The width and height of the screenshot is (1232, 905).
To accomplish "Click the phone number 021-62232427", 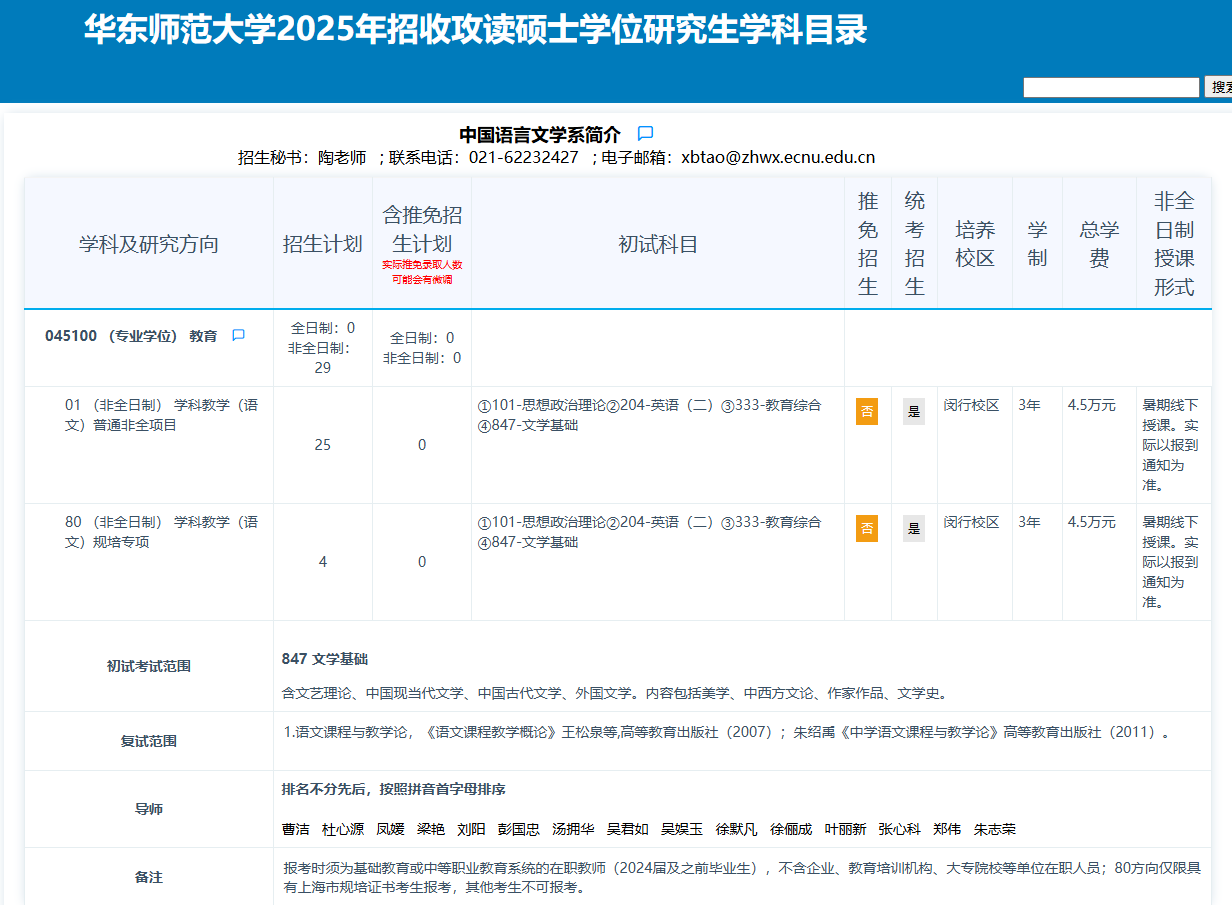I will click(x=523, y=157).
